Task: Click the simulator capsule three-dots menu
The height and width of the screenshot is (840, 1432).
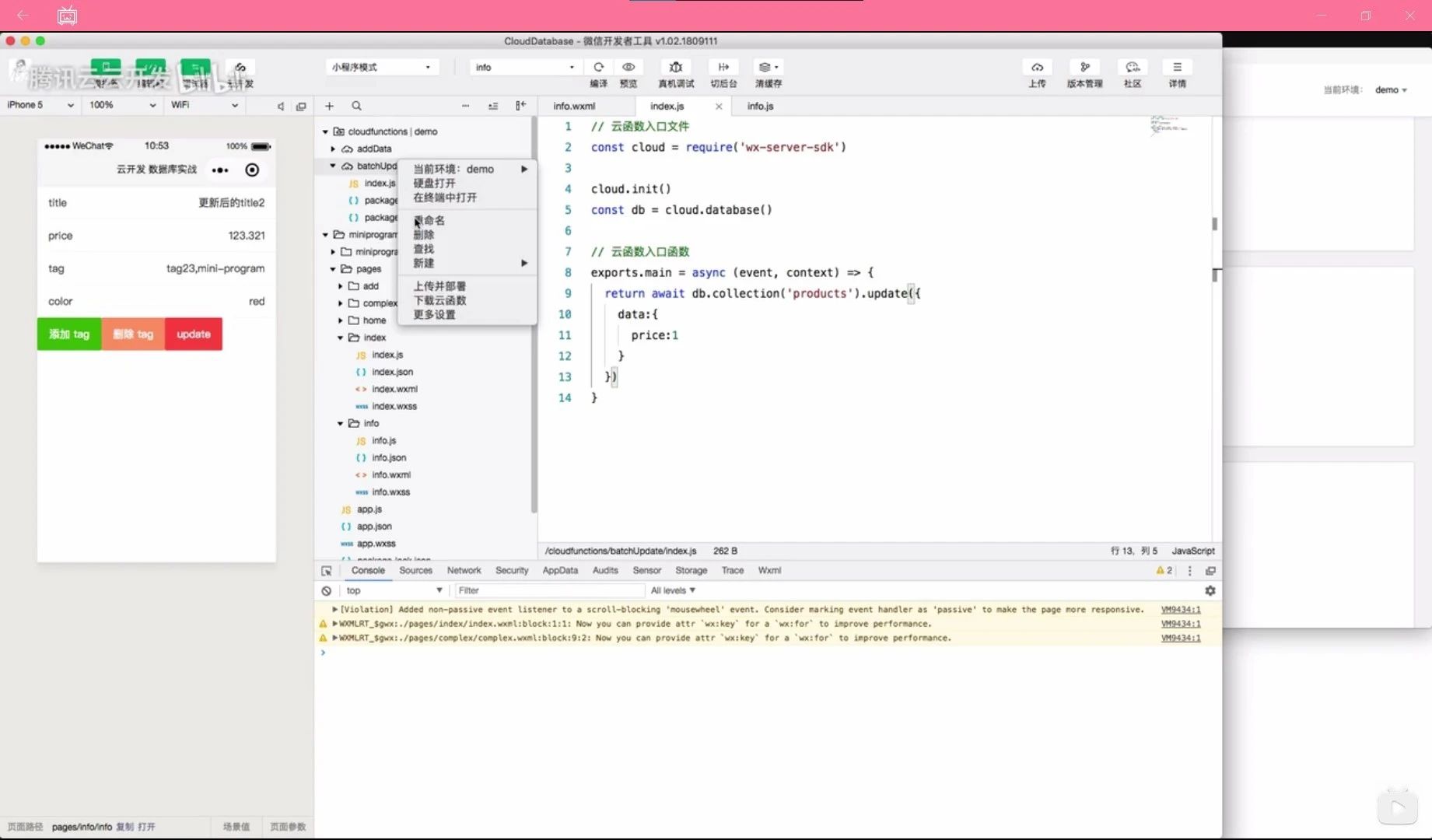Action: [x=220, y=170]
